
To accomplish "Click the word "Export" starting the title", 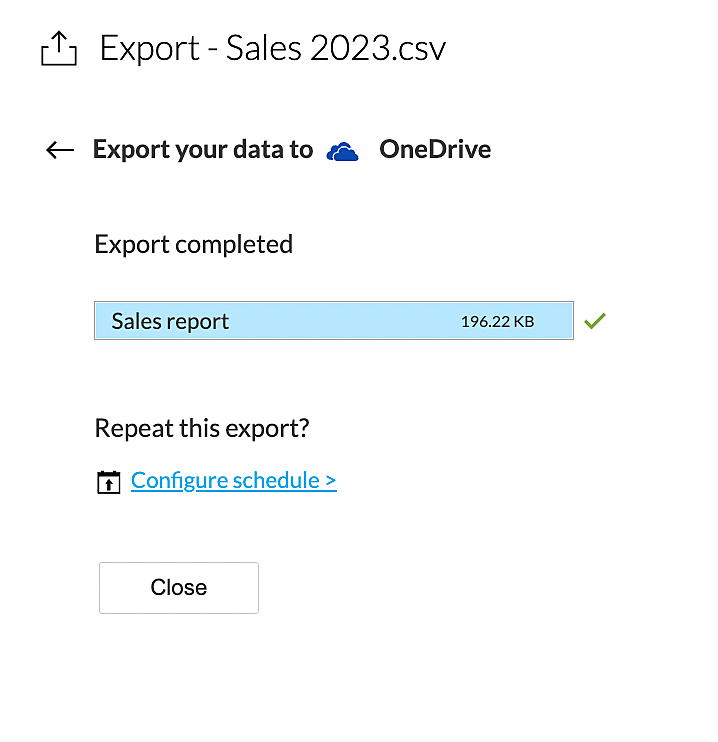I will [x=148, y=49].
